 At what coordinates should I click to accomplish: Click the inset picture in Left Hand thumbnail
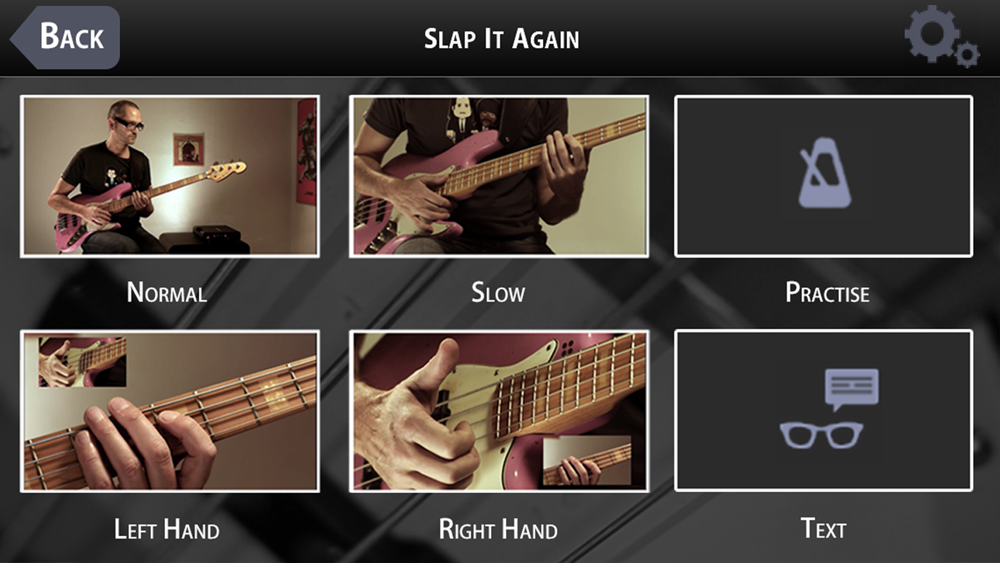click(x=82, y=362)
